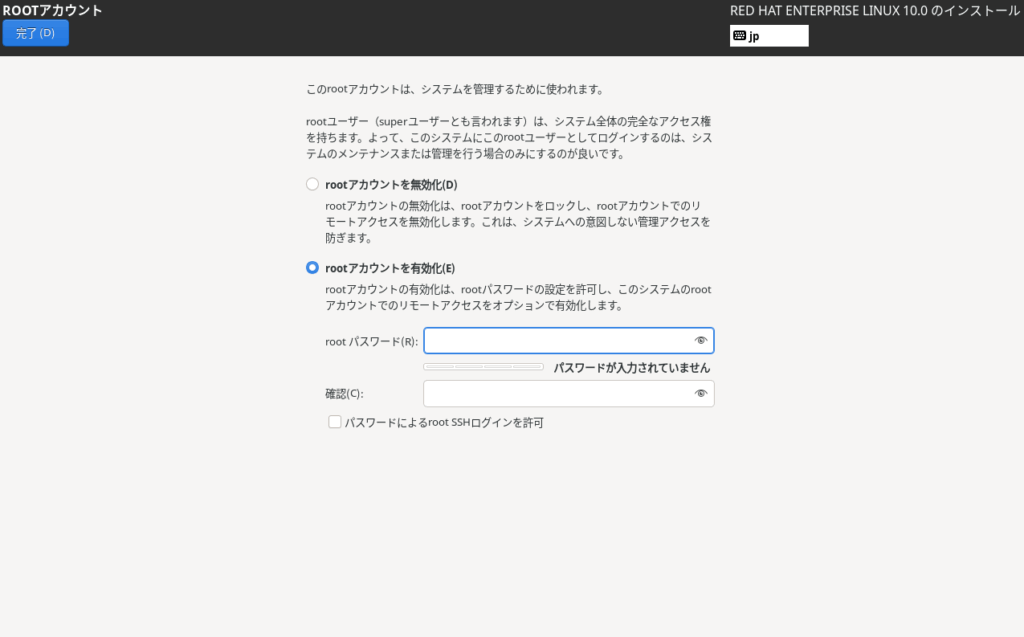
Task: Enable パスワードによるroot SSHログインを許可 checkbox
Action: 335,422
